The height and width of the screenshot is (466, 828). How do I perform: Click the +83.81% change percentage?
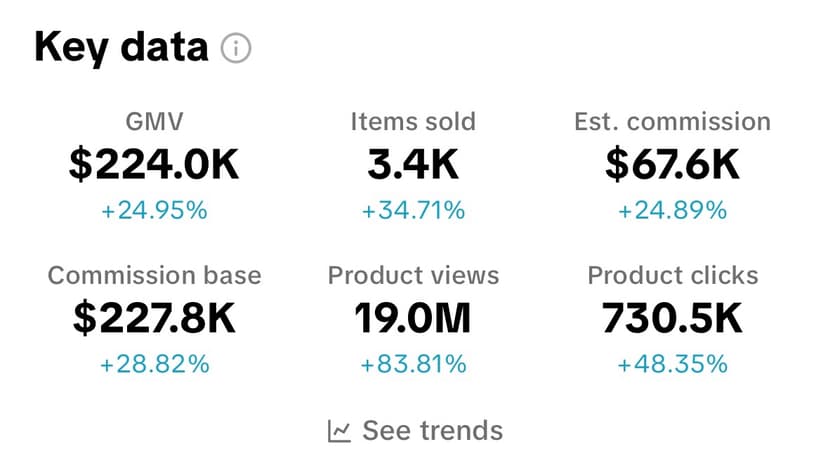(413, 364)
